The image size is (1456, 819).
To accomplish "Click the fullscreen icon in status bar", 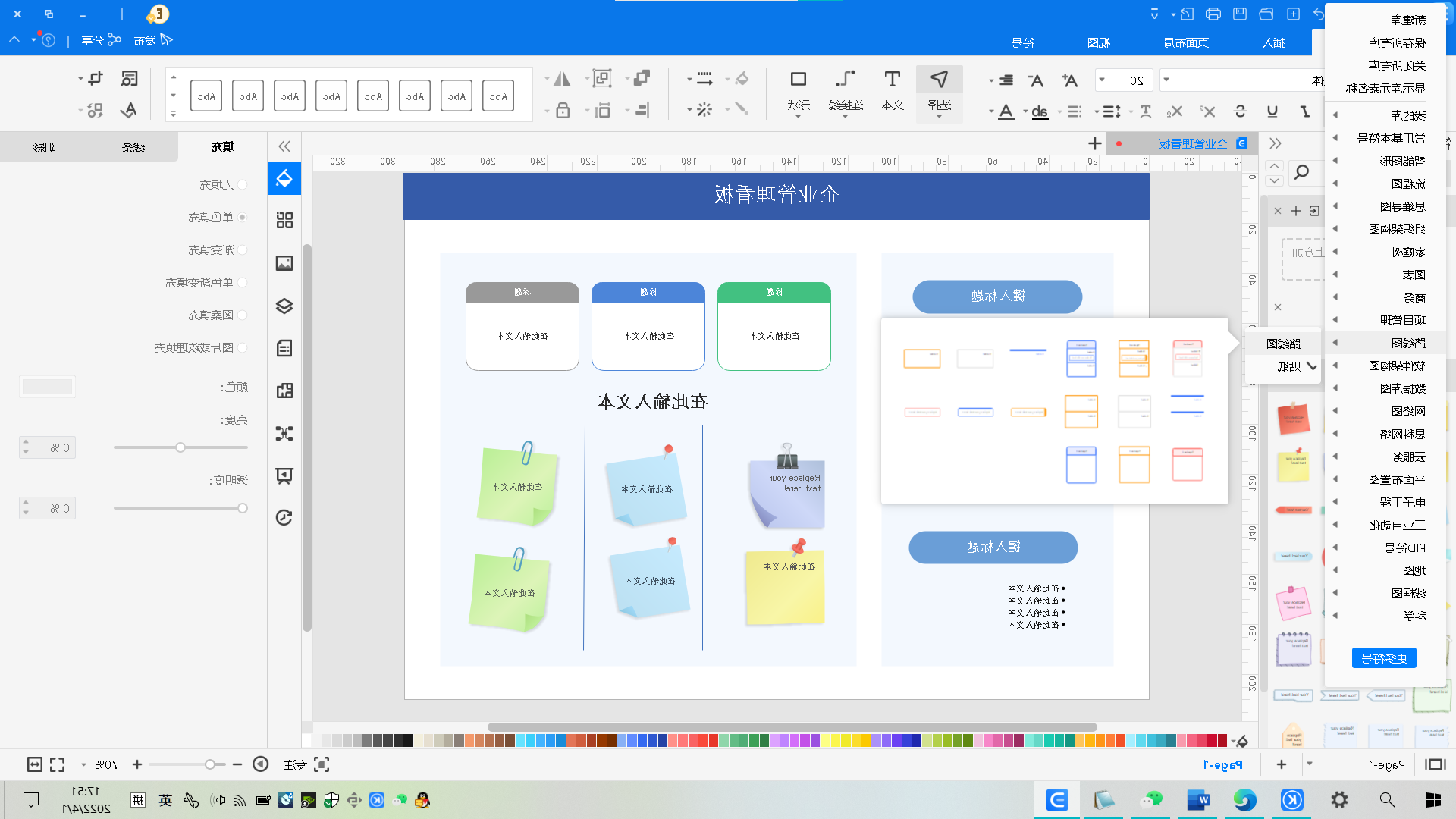I will 58,764.
